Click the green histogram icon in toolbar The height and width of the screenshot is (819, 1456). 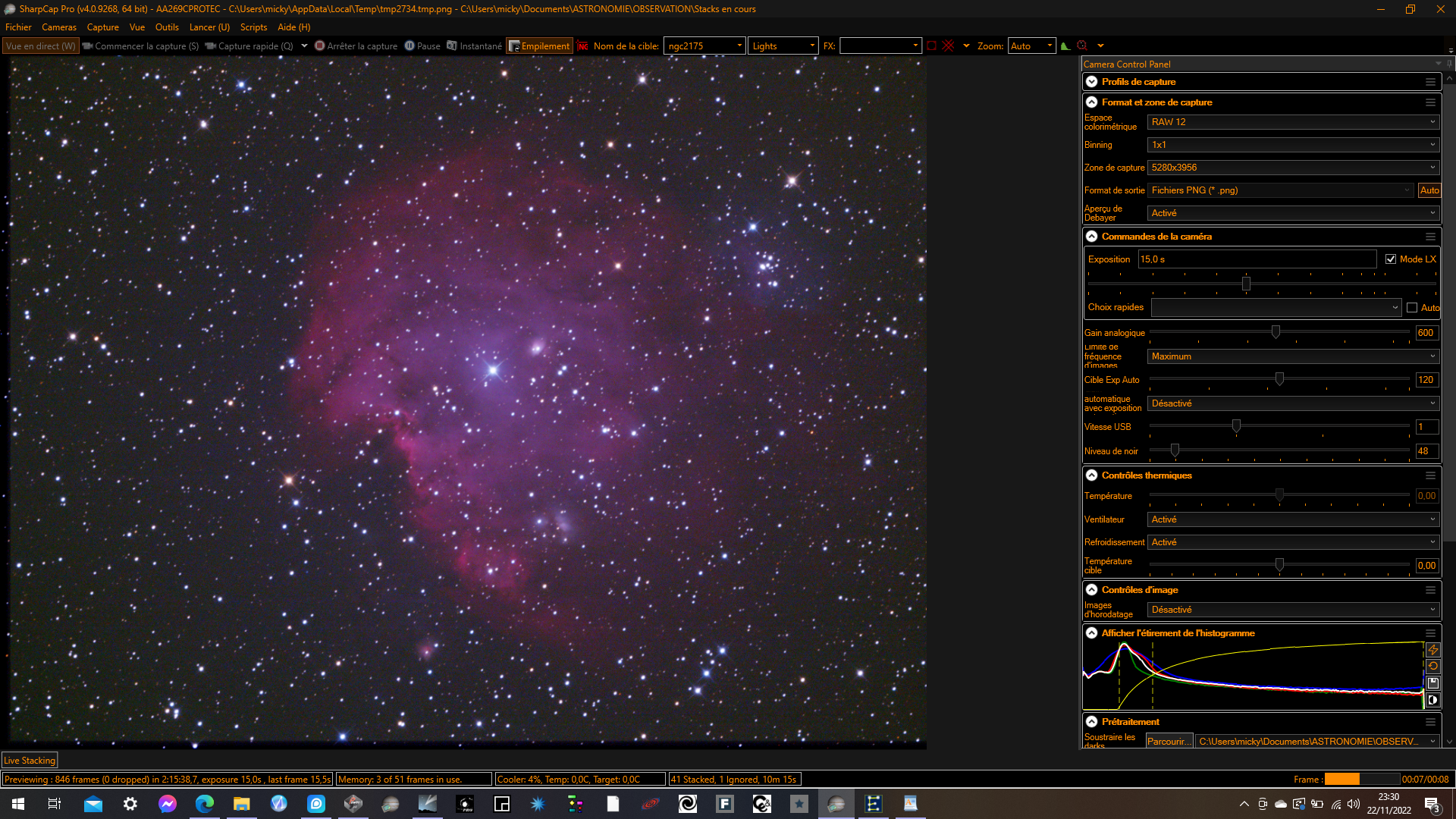click(x=1065, y=45)
